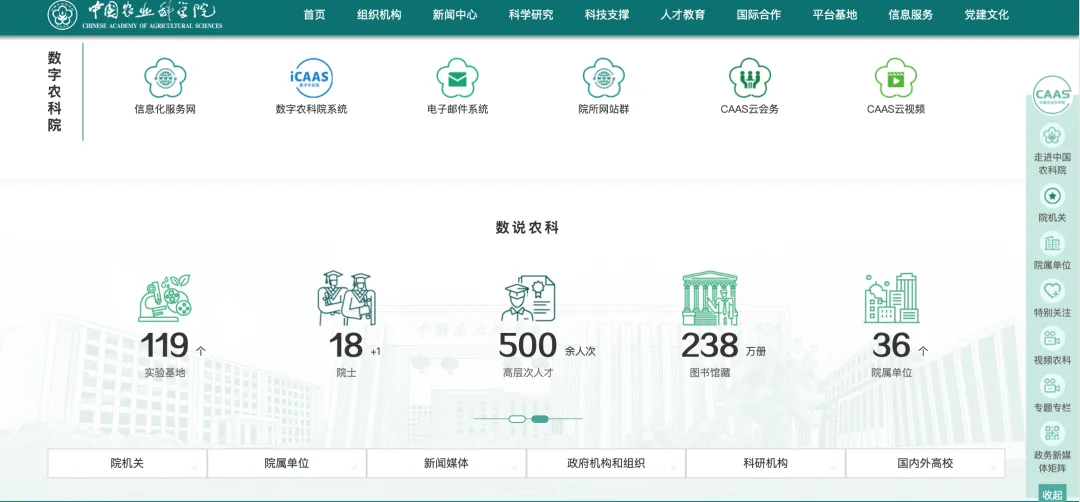Open the 党建文化 nav menu
Viewport: 1080px width, 502px height.
[986, 15]
